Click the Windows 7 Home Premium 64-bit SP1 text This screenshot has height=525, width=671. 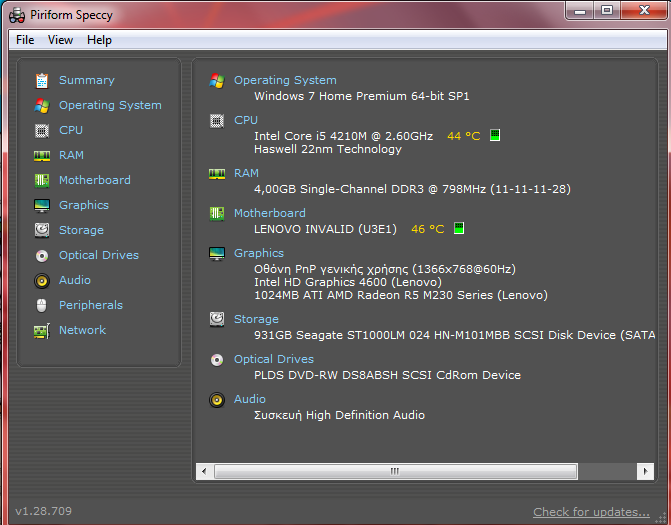tap(362, 96)
